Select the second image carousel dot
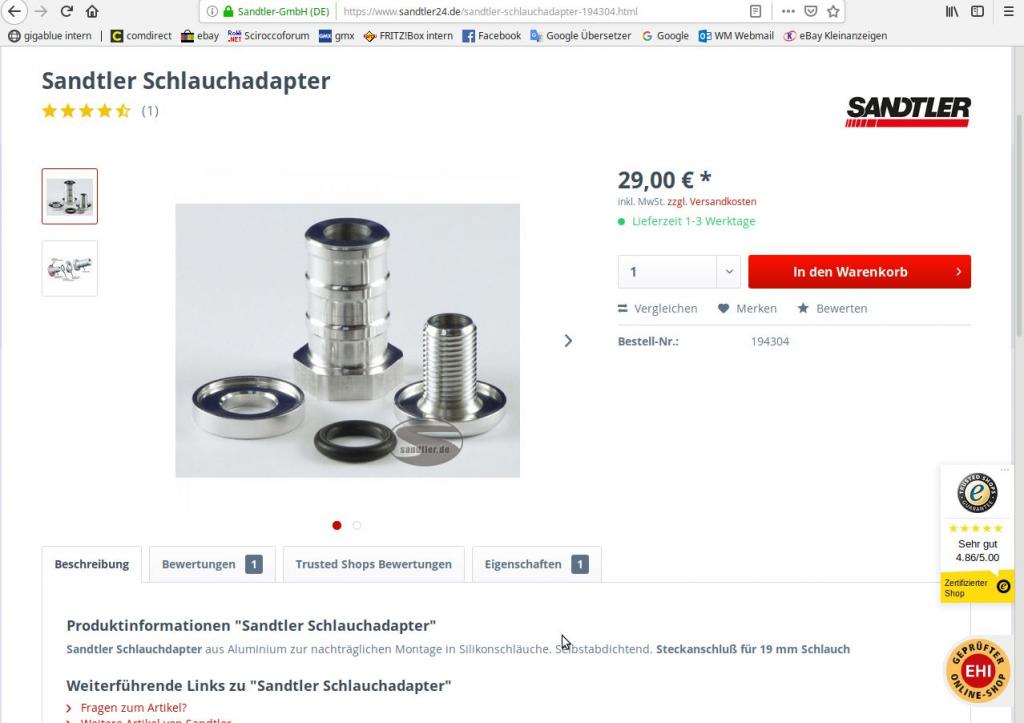Image resolution: width=1024 pixels, height=723 pixels. pos(357,525)
